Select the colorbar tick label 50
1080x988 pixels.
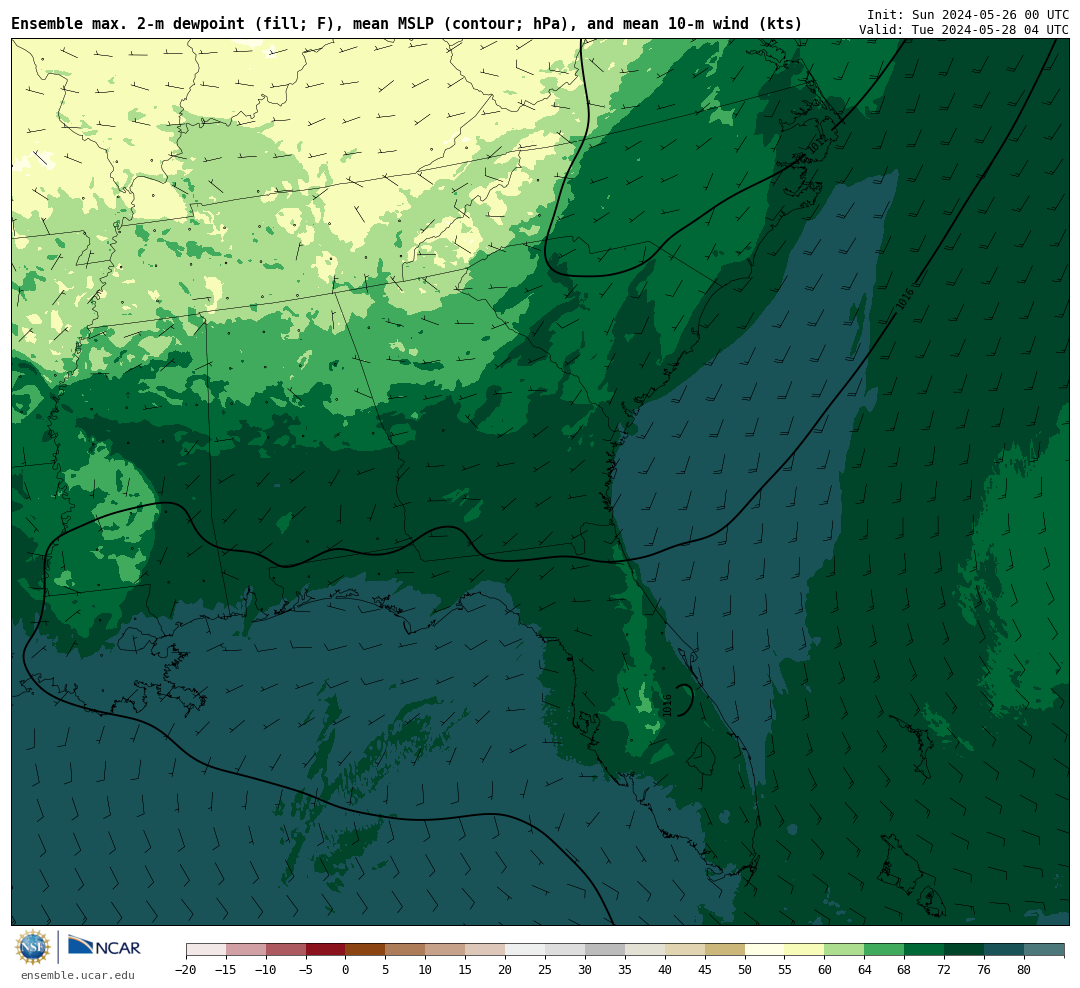tap(745, 969)
